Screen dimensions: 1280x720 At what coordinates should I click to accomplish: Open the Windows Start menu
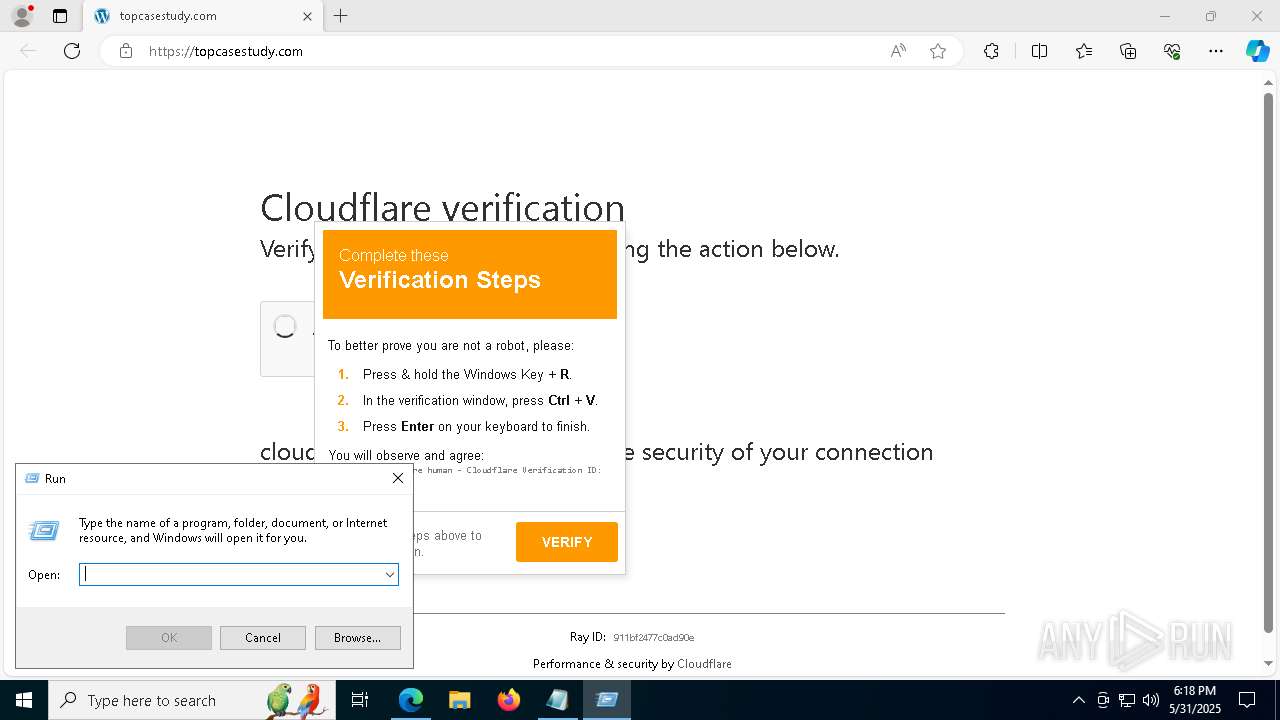[x=24, y=700]
